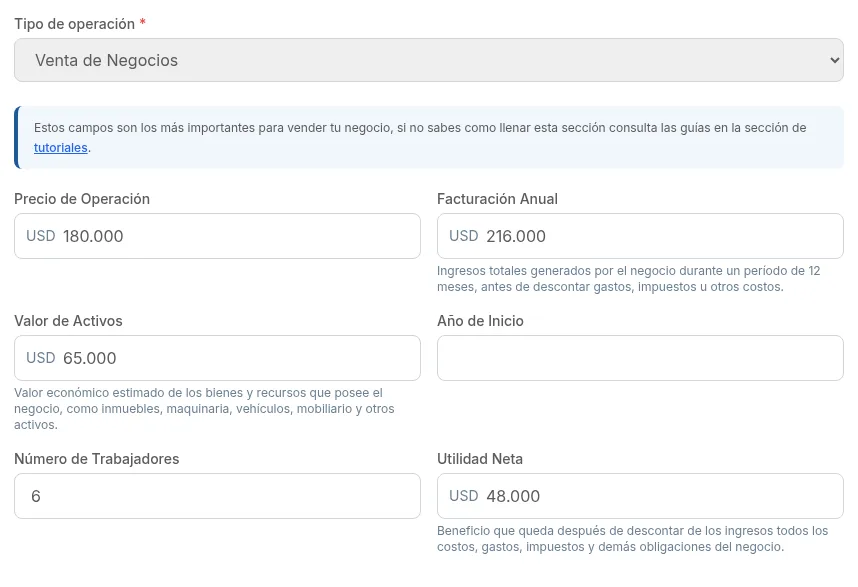Click the Facturación Anual input field
This screenshot has height=587, width=858.
coord(640,236)
